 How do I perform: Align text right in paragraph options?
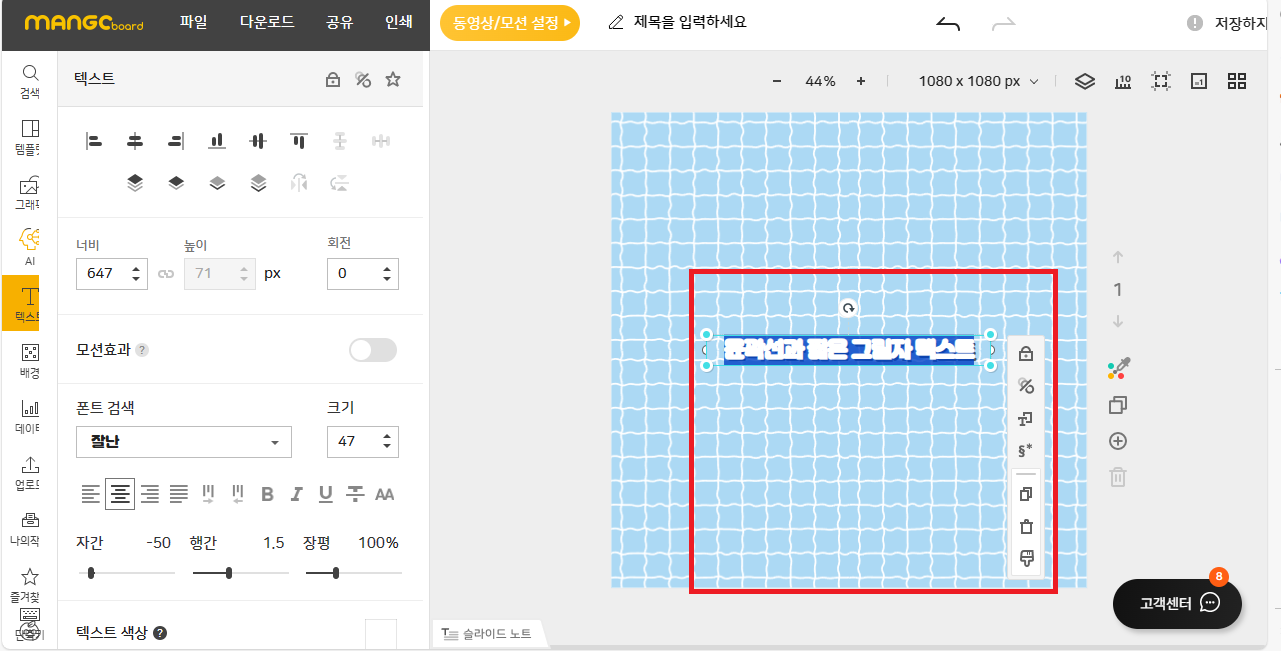pos(150,493)
